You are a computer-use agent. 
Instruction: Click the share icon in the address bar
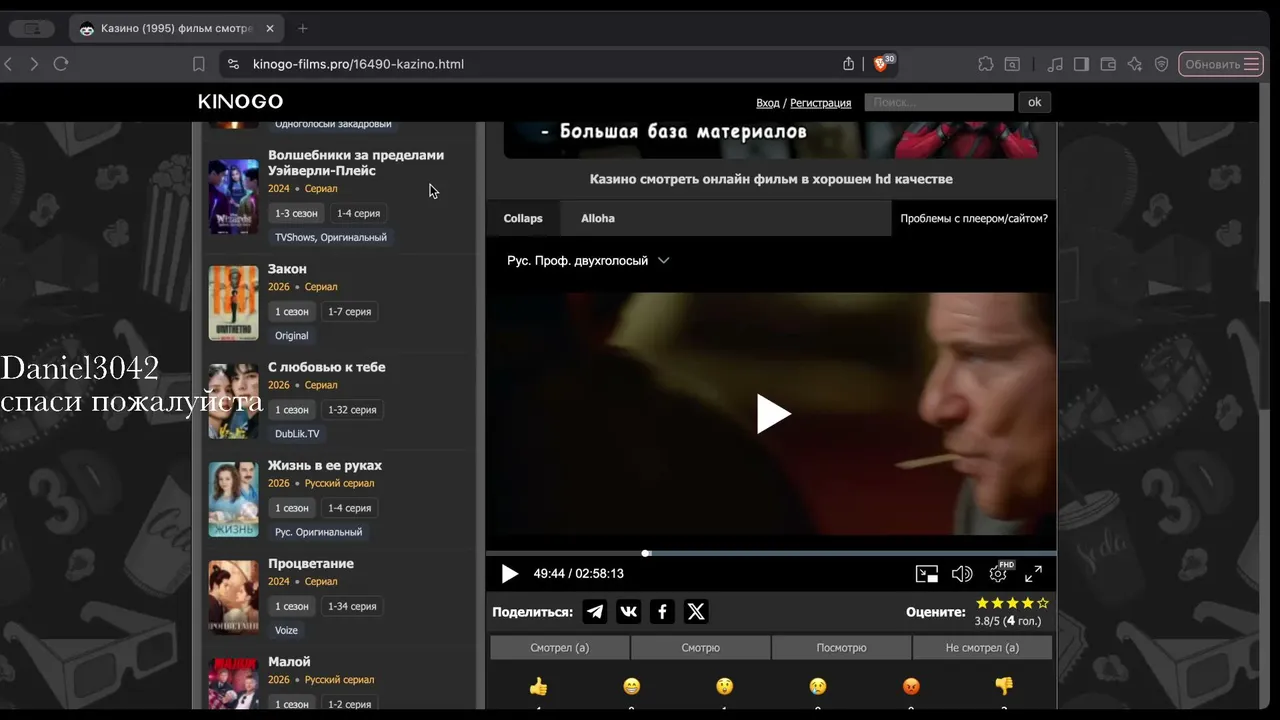click(x=849, y=64)
